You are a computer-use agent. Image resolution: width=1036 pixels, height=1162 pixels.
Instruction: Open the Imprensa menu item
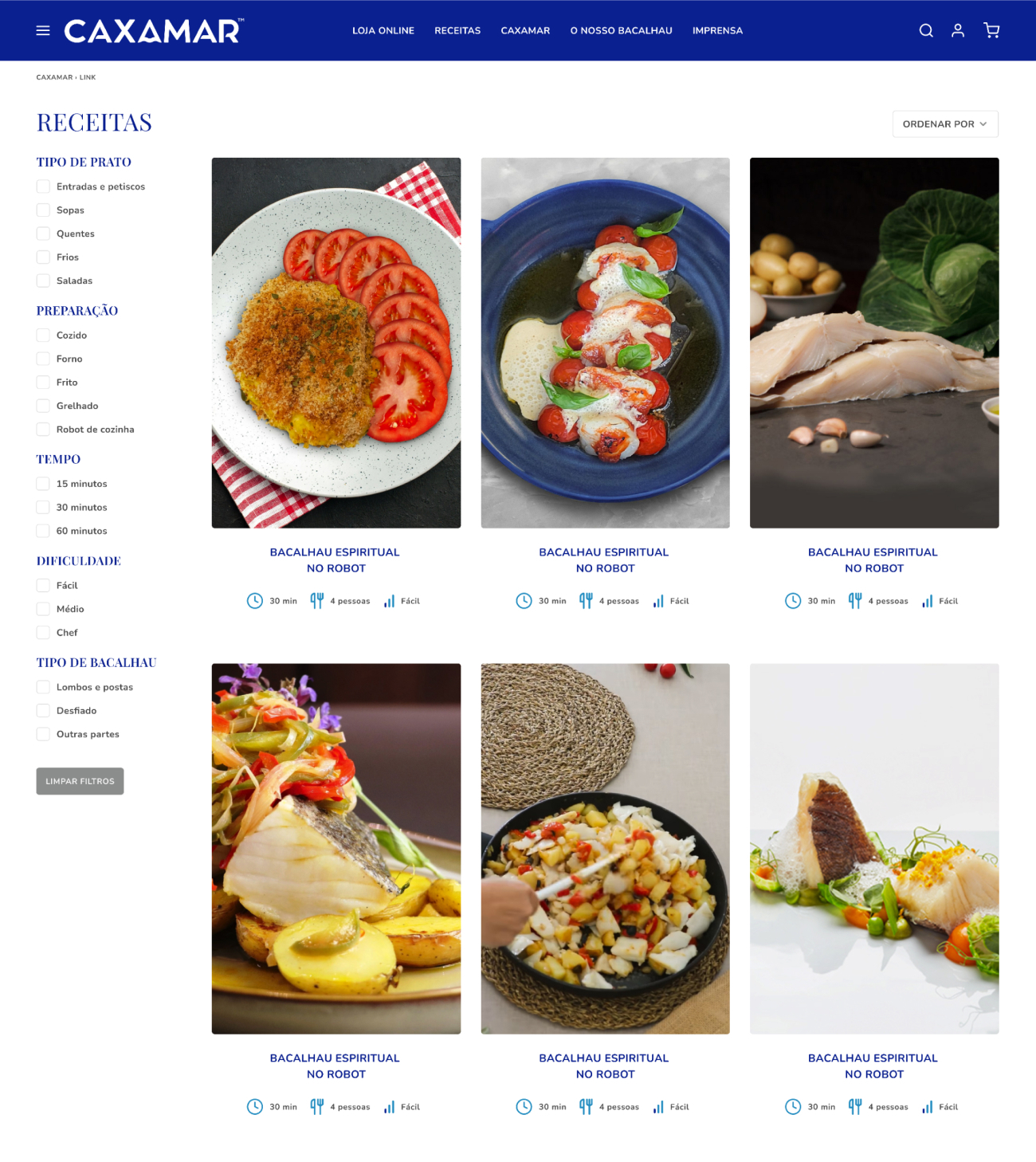coord(717,30)
